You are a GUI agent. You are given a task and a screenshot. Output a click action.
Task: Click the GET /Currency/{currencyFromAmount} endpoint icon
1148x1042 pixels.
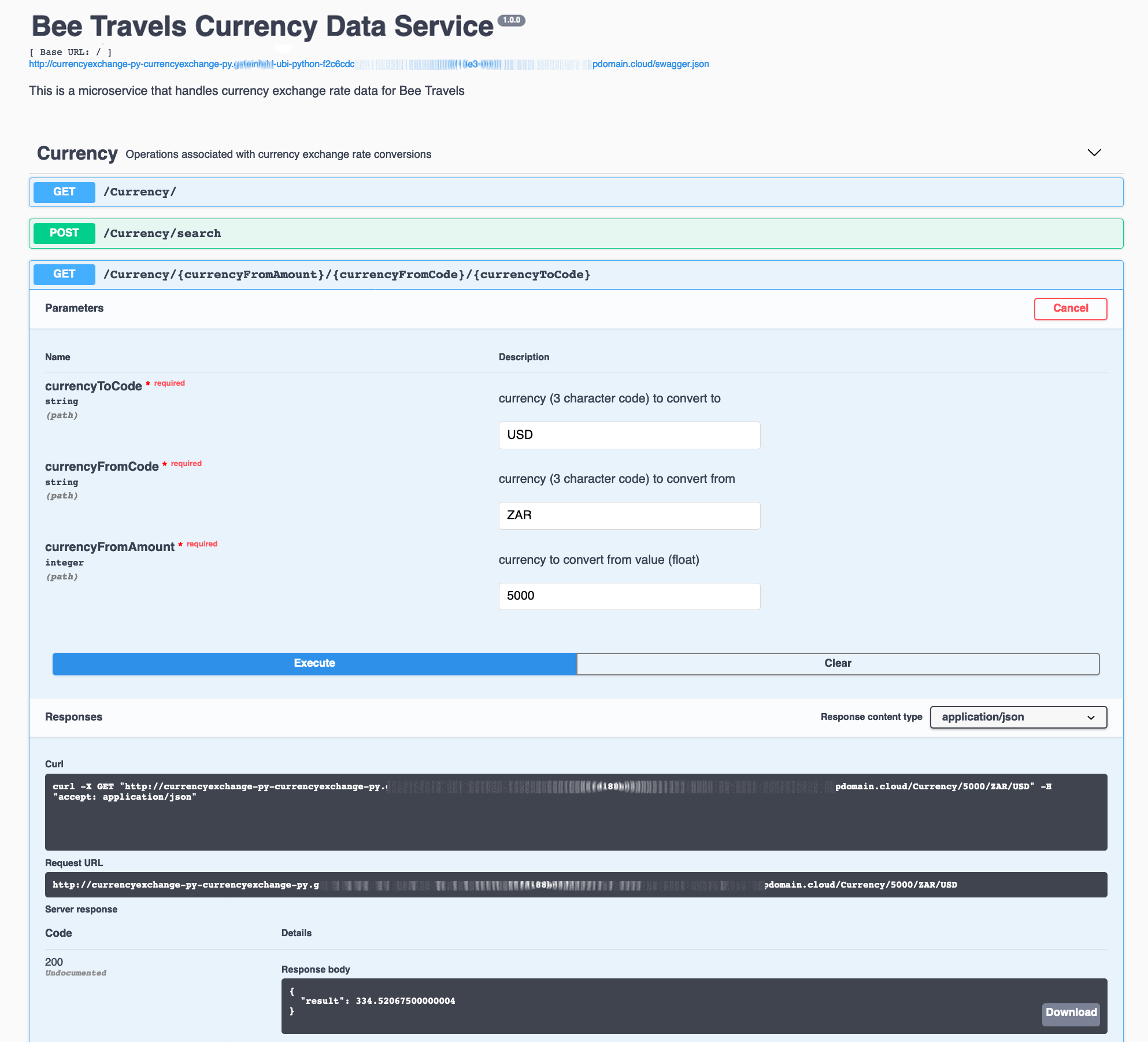(64, 274)
